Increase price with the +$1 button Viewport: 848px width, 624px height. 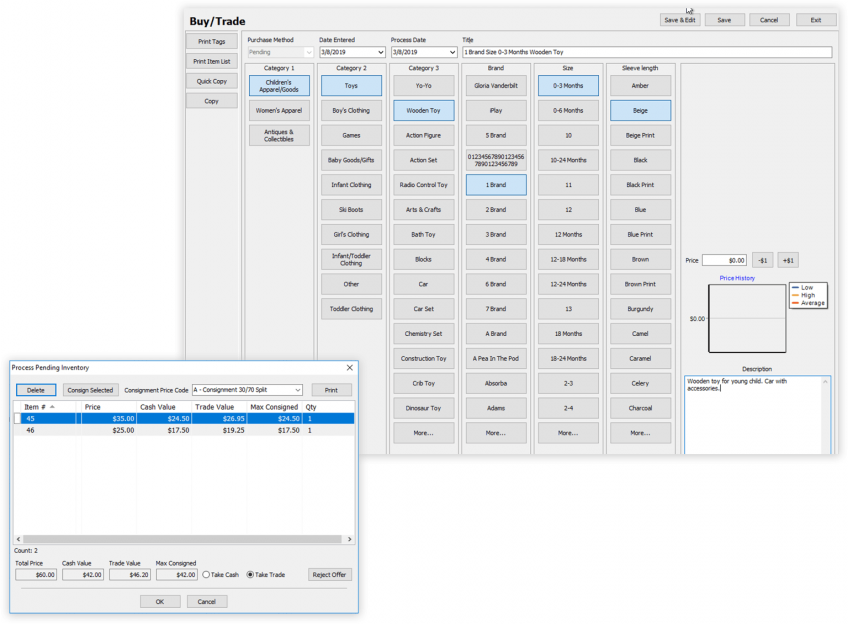(x=788, y=260)
